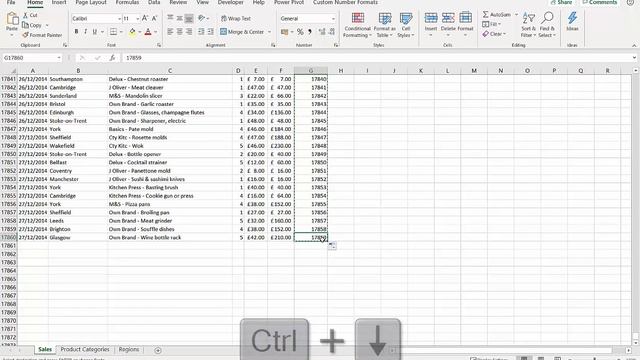Open Format as Table gallery

point(384,25)
